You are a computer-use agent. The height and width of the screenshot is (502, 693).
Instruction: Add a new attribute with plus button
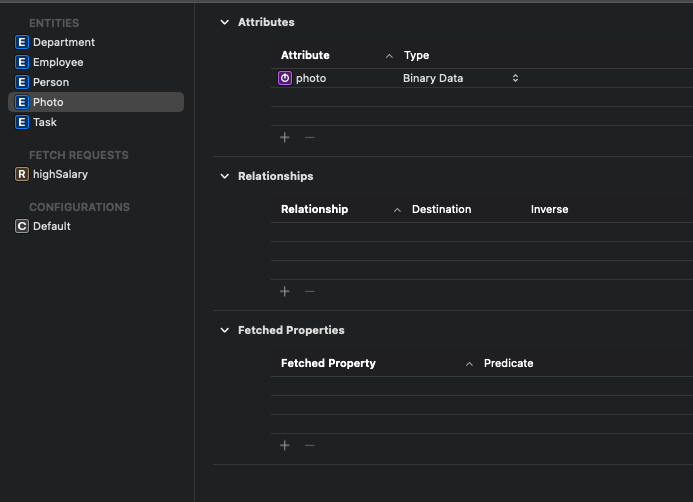tap(285, 137)
